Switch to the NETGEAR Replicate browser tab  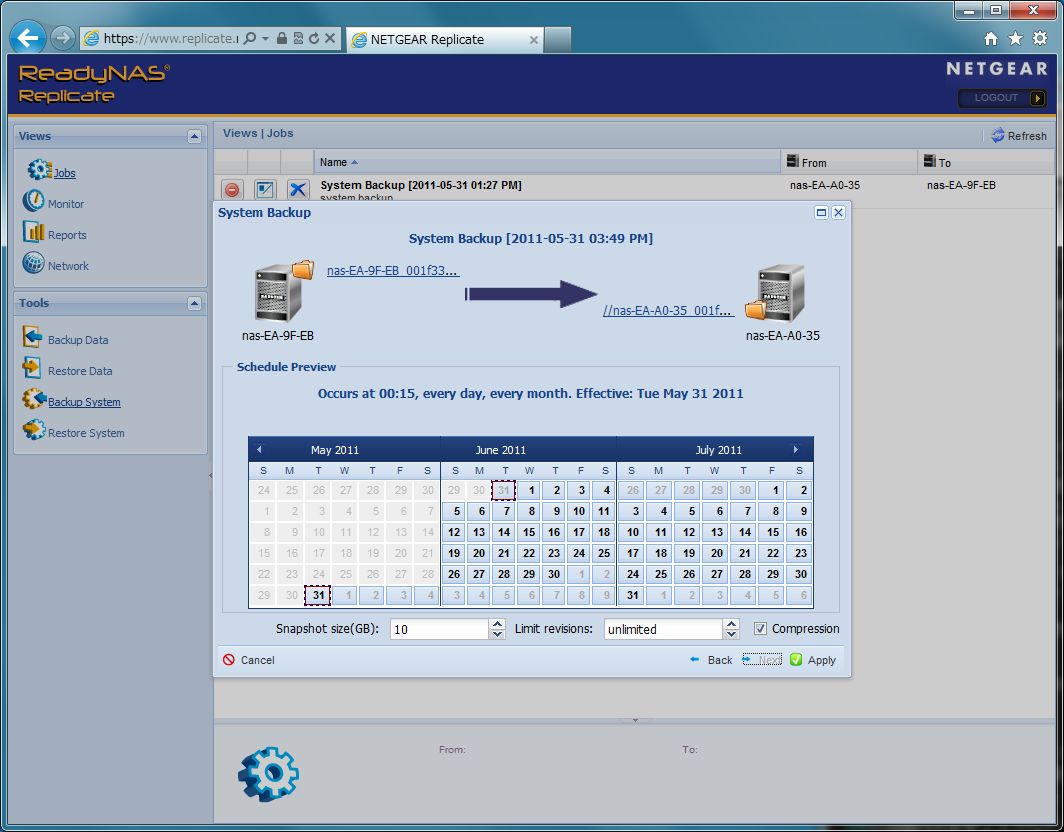coord(440,39)
